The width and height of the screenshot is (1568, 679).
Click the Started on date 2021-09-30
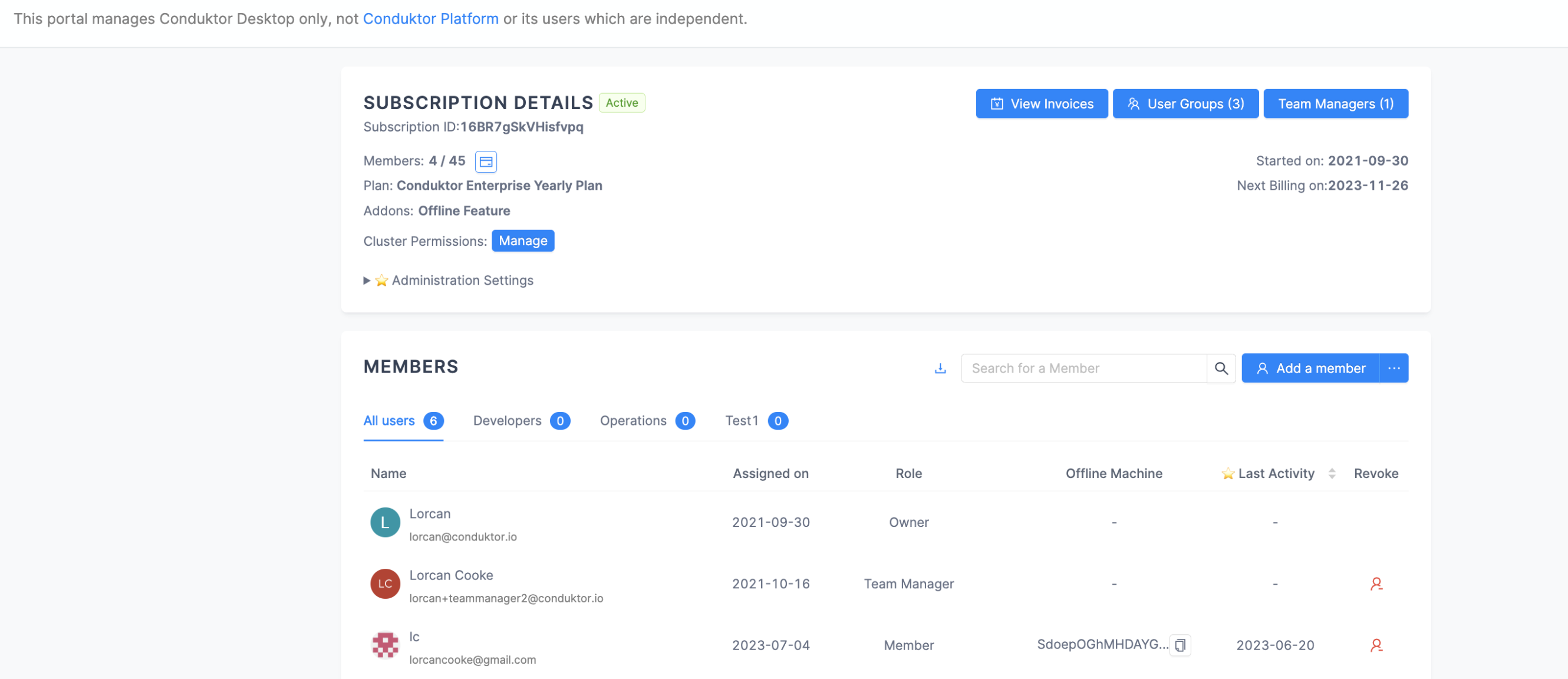(x=1368, y=161)
